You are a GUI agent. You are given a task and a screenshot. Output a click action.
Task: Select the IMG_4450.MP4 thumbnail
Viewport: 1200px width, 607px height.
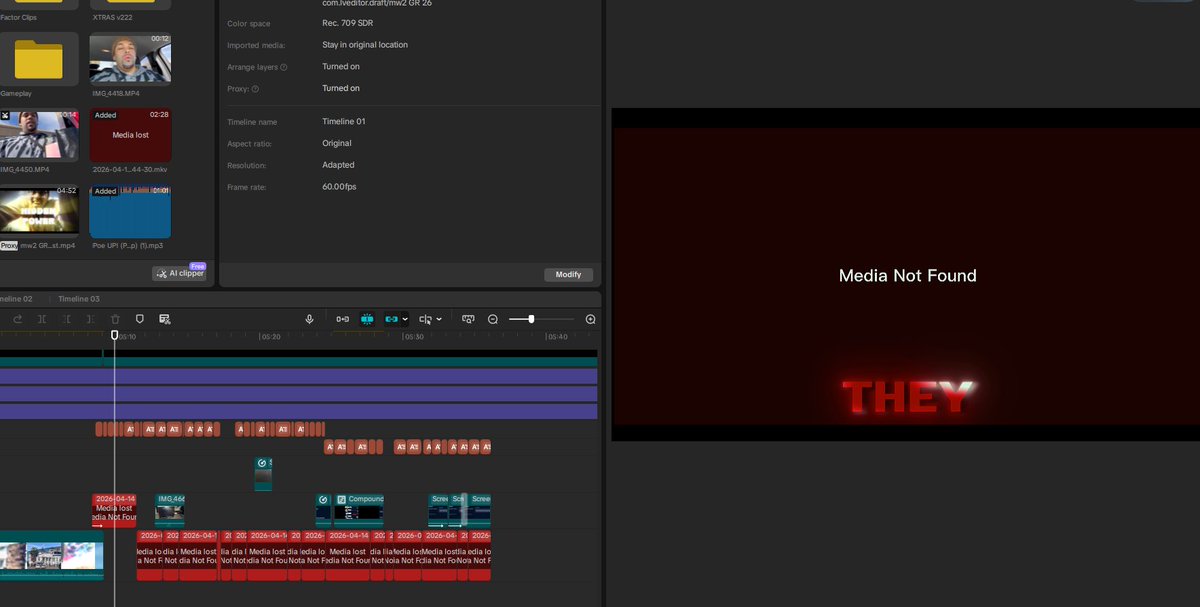click(x=39, y=134)
